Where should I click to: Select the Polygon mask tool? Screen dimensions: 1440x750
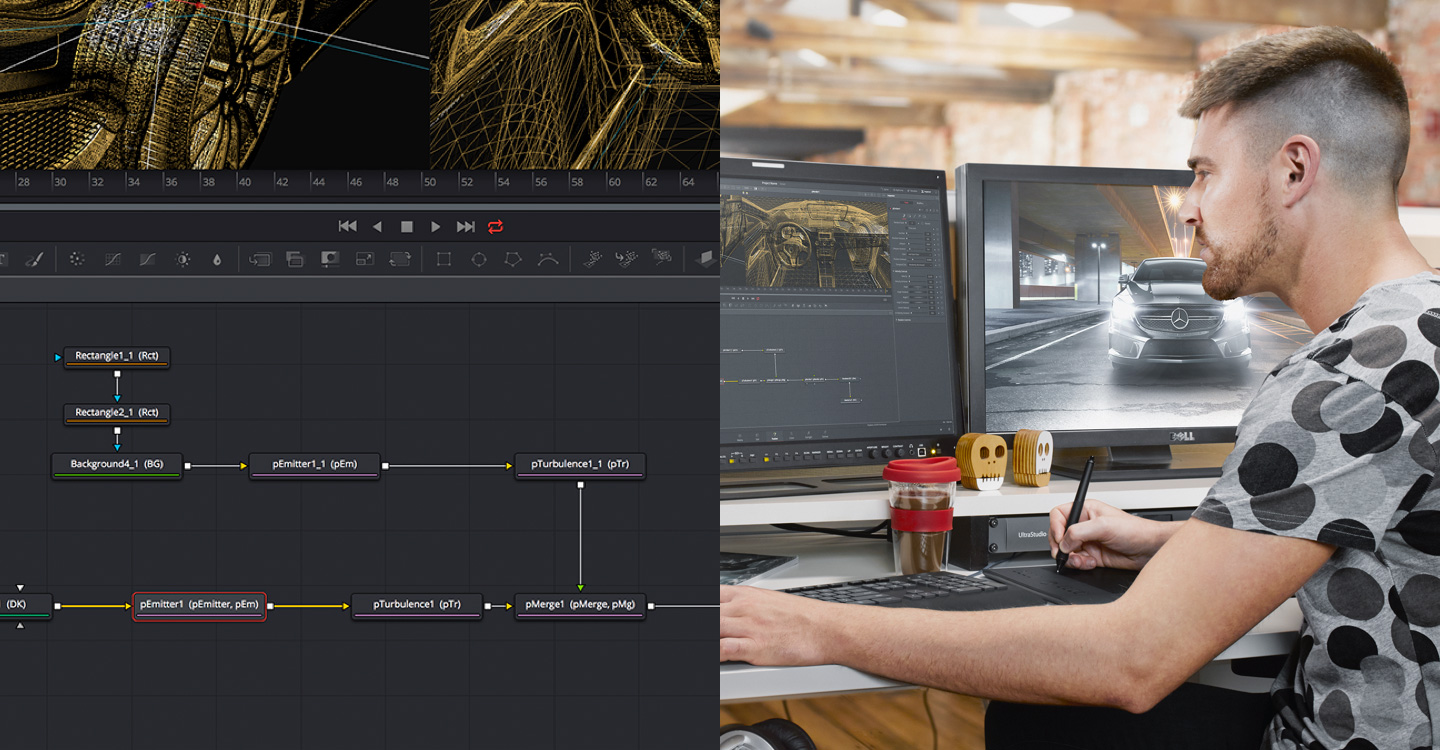pos(513,259)
